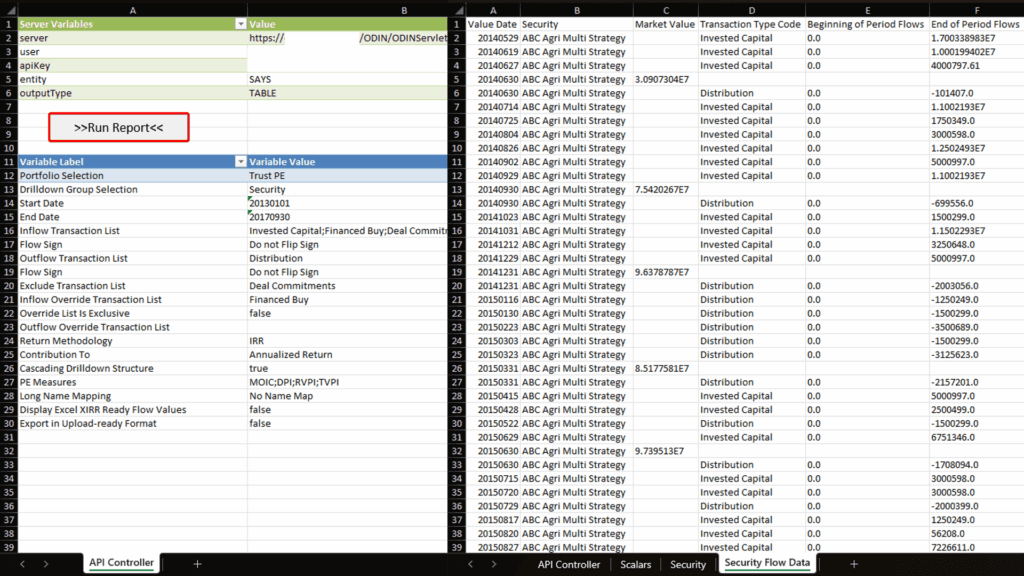
Task: Switch to the Scalars sheet tab
Action: click(635, 564)
